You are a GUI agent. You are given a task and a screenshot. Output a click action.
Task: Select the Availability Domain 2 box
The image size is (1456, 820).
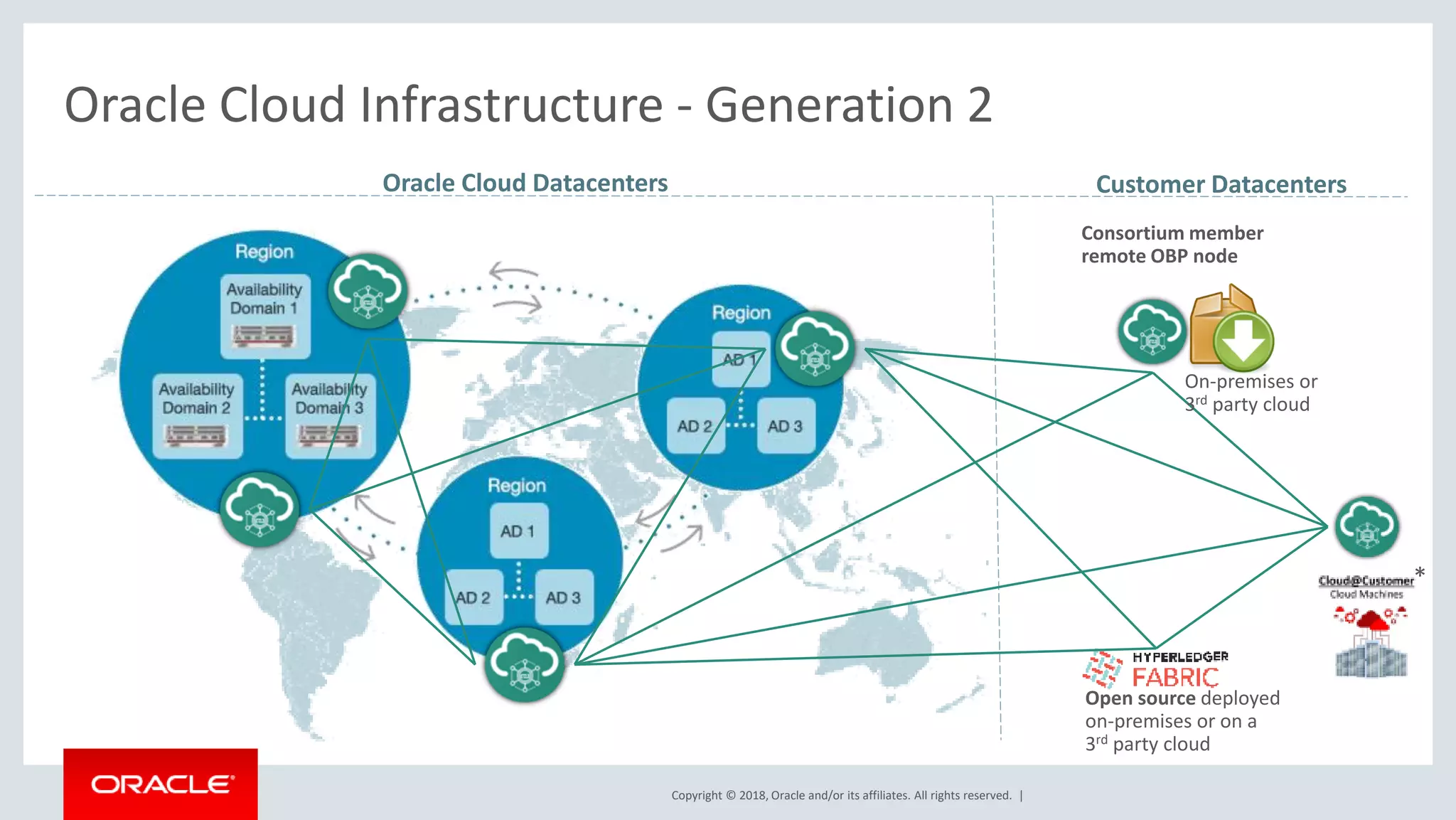click(198, 416)
